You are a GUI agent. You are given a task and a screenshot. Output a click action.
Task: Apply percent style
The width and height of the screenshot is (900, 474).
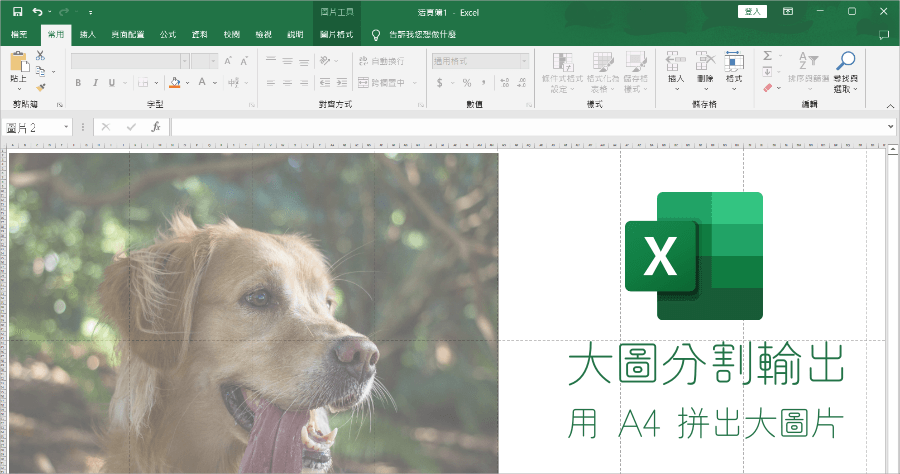coord(467,83)
